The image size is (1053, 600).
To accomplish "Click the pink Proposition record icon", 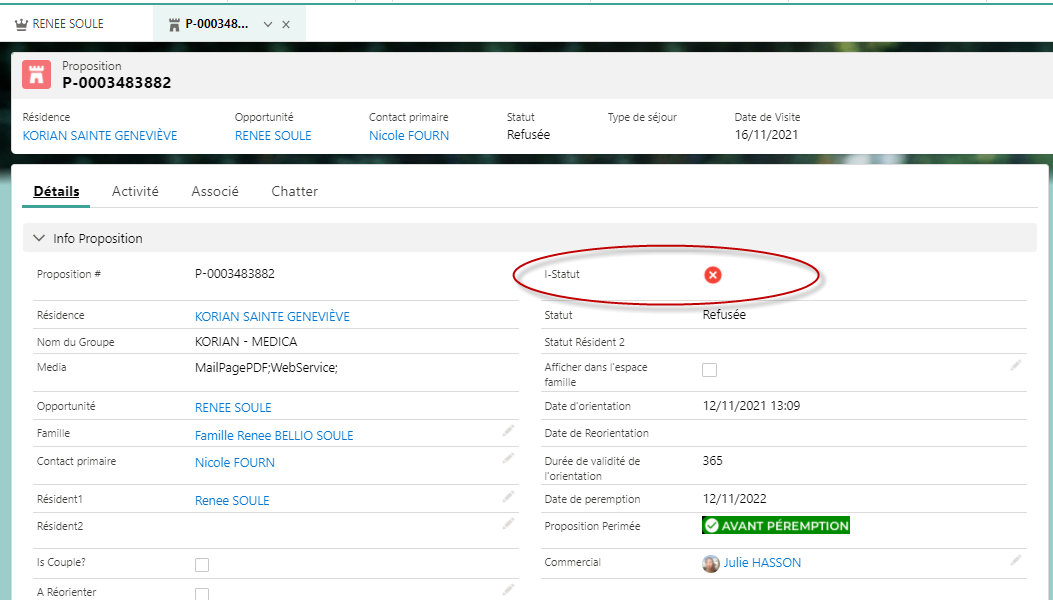I will coord(36,75).
